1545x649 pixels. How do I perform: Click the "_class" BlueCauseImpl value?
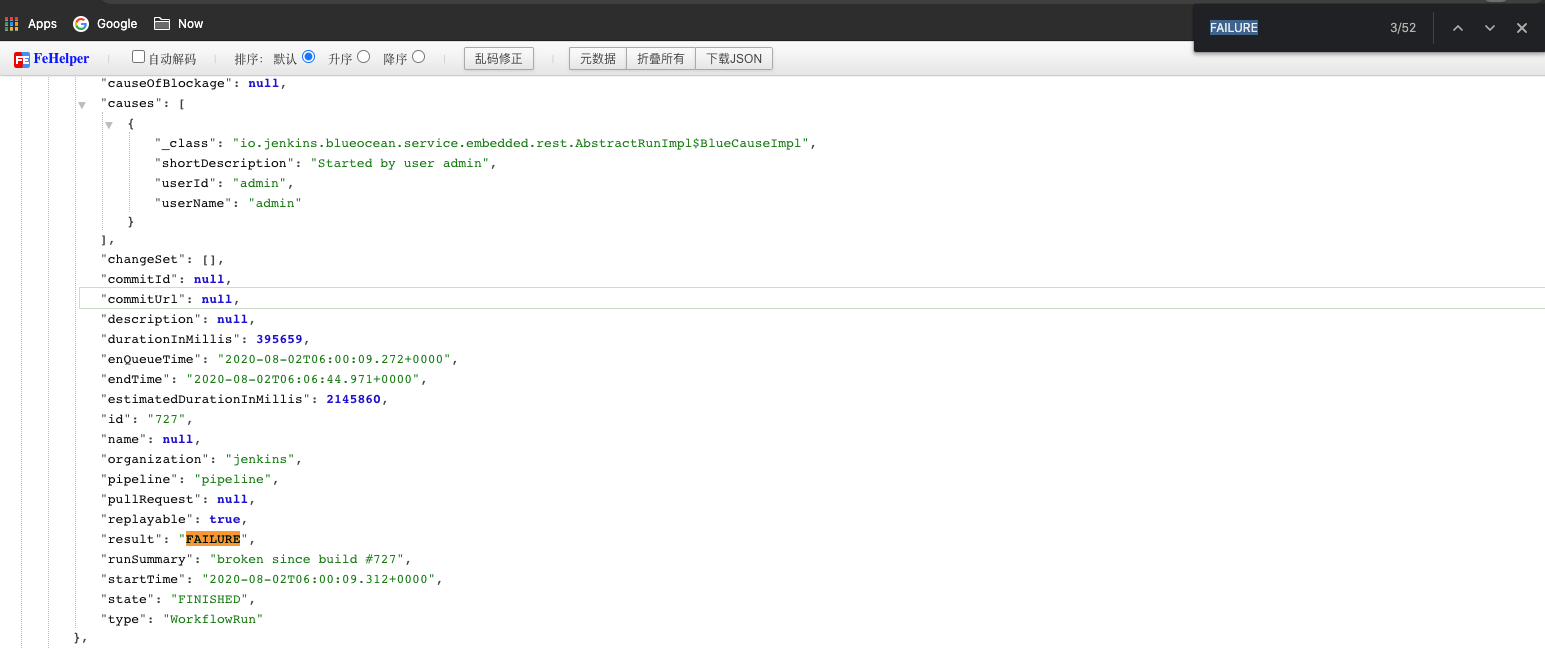point(521,143)
